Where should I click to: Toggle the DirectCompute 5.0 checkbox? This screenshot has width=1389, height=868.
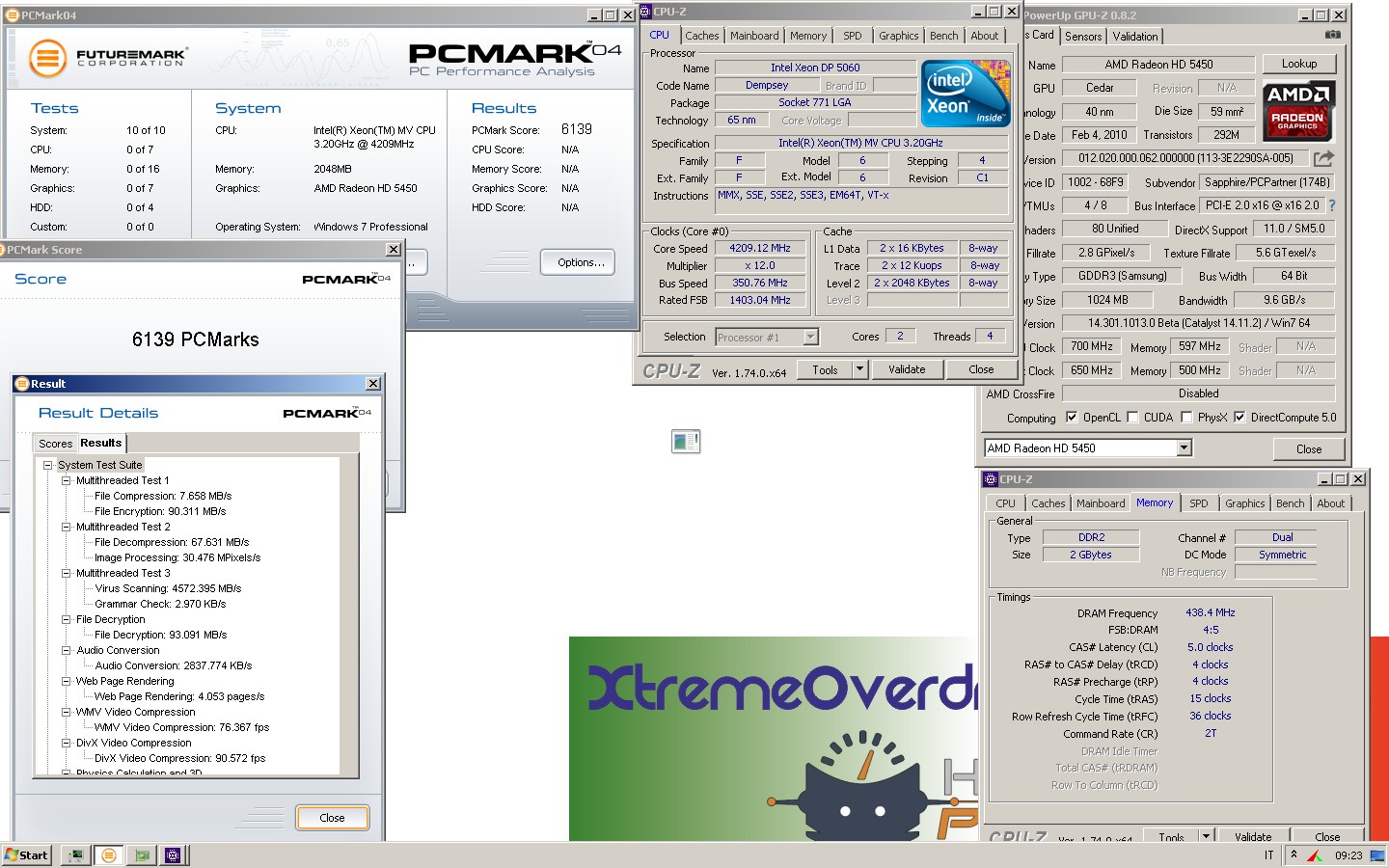[x=1239, y=418]
